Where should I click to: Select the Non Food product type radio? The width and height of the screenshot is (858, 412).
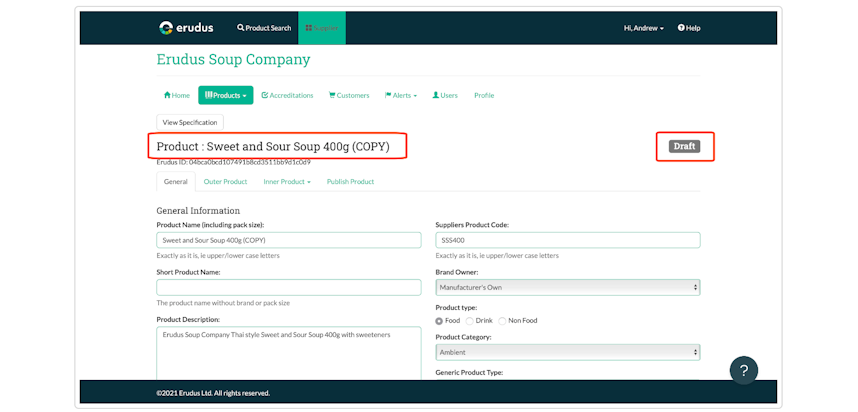[x=502, y=321]
